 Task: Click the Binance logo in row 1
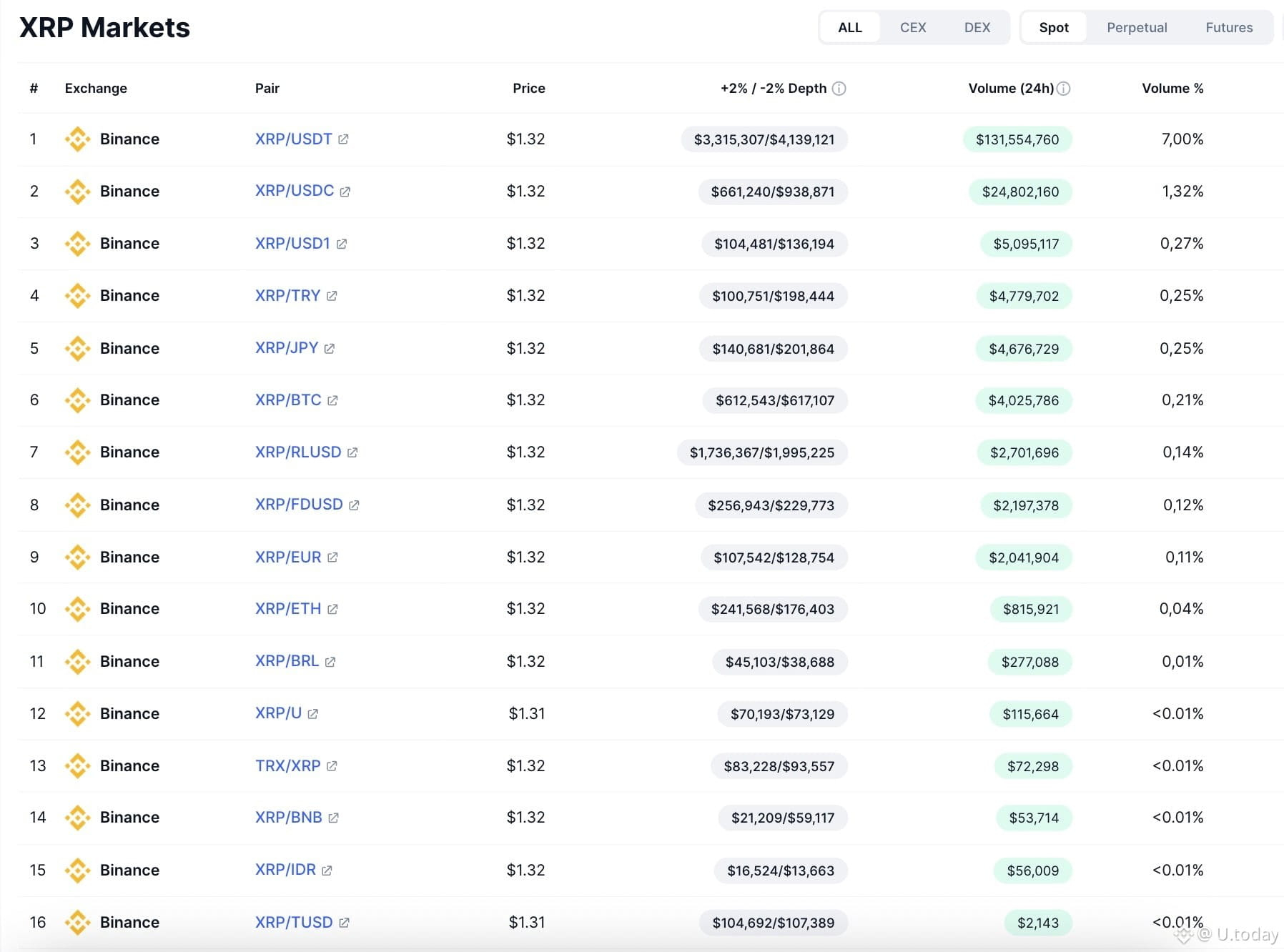(x=77, y=139)
